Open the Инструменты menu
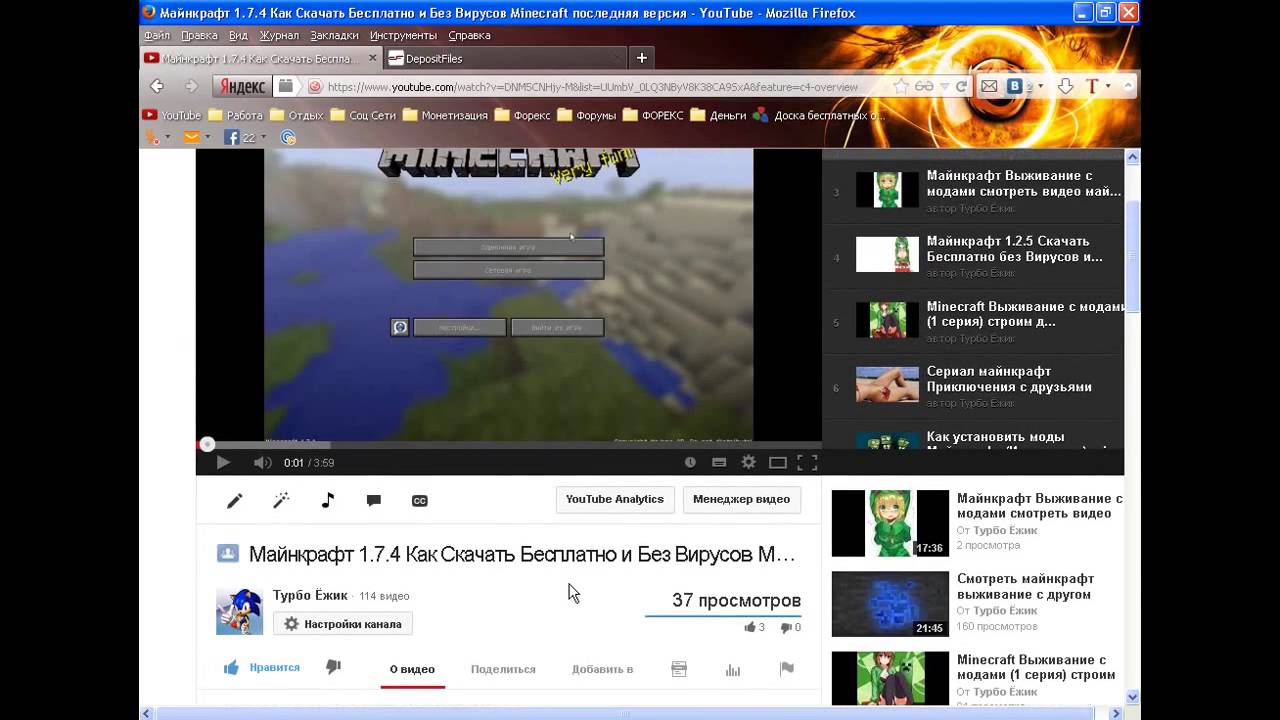Viewport: 1280px width, 720px height. [x=403, y=35]
